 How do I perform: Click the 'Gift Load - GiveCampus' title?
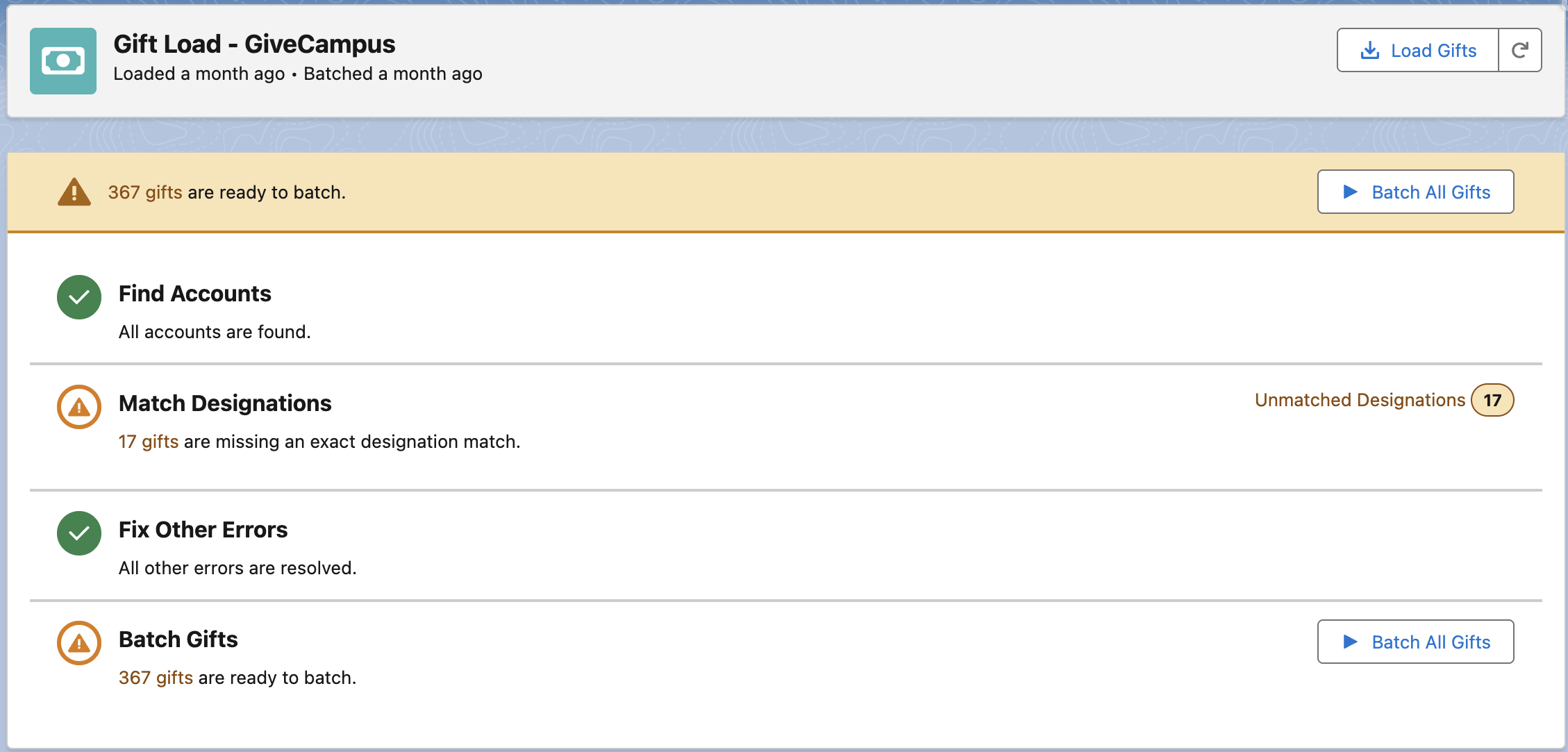pos(254,44)
